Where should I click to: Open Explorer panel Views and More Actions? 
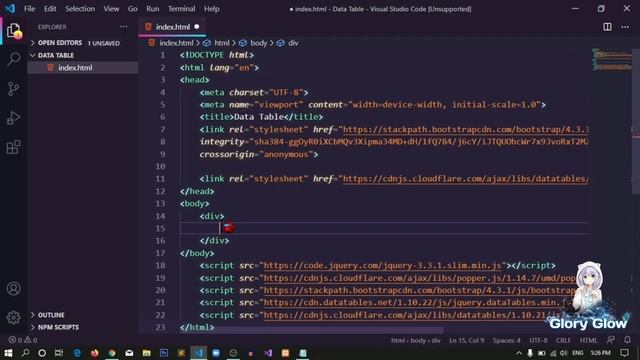124,27
